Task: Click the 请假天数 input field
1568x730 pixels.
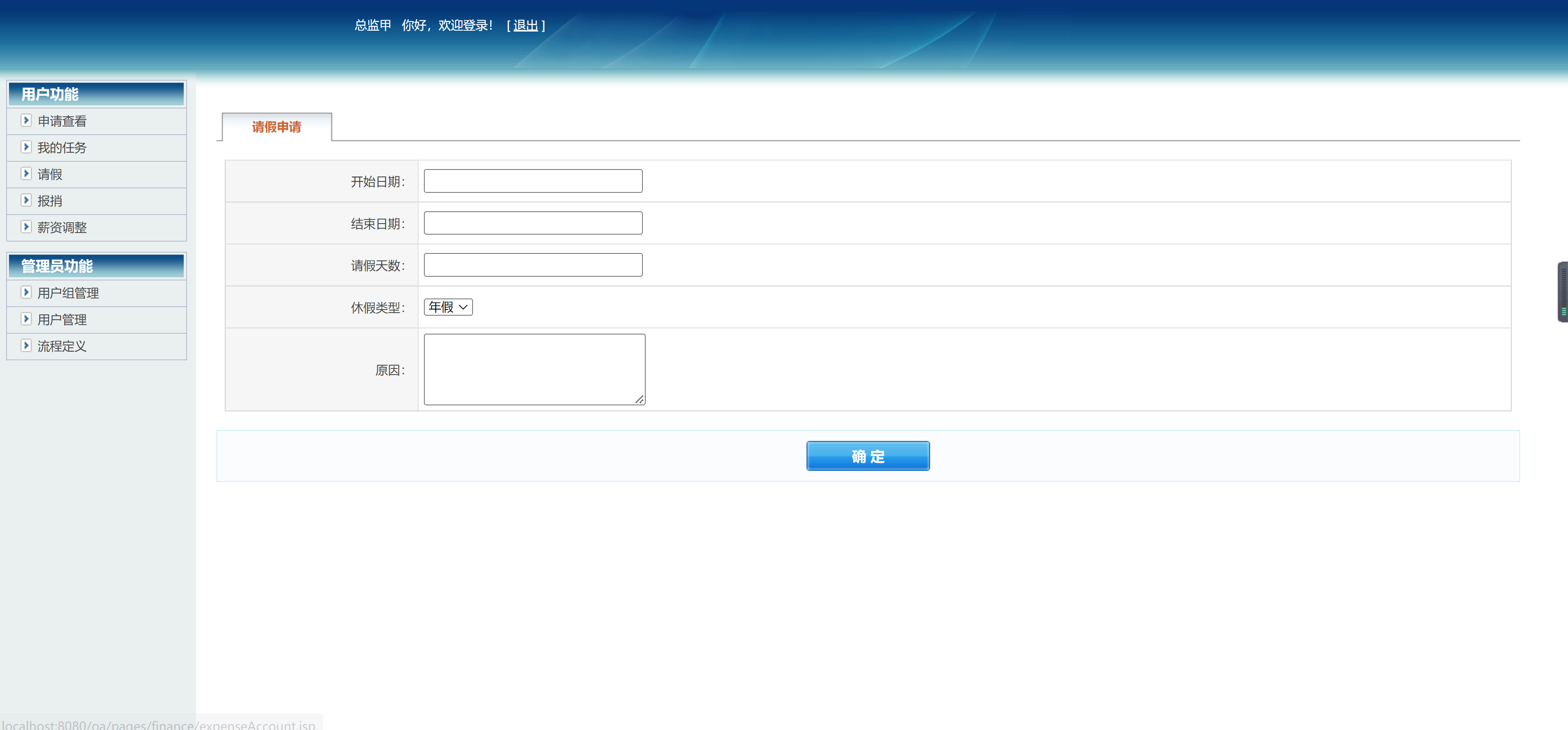Action: coord(533,264)
